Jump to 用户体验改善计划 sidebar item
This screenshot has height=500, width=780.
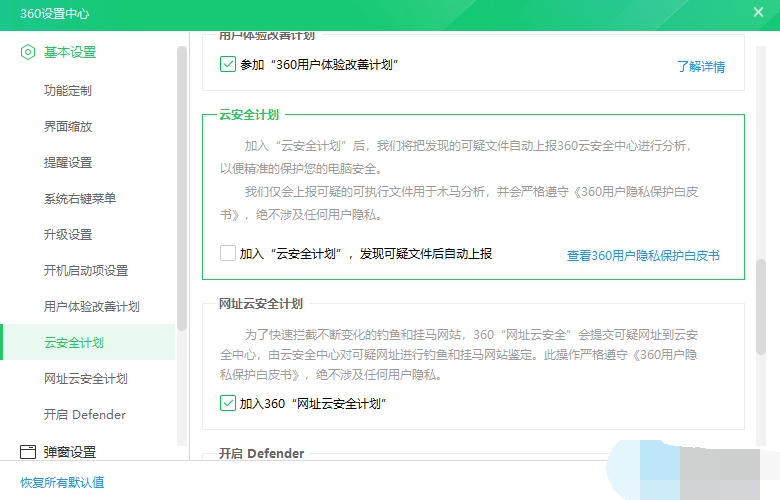(92, 306)
